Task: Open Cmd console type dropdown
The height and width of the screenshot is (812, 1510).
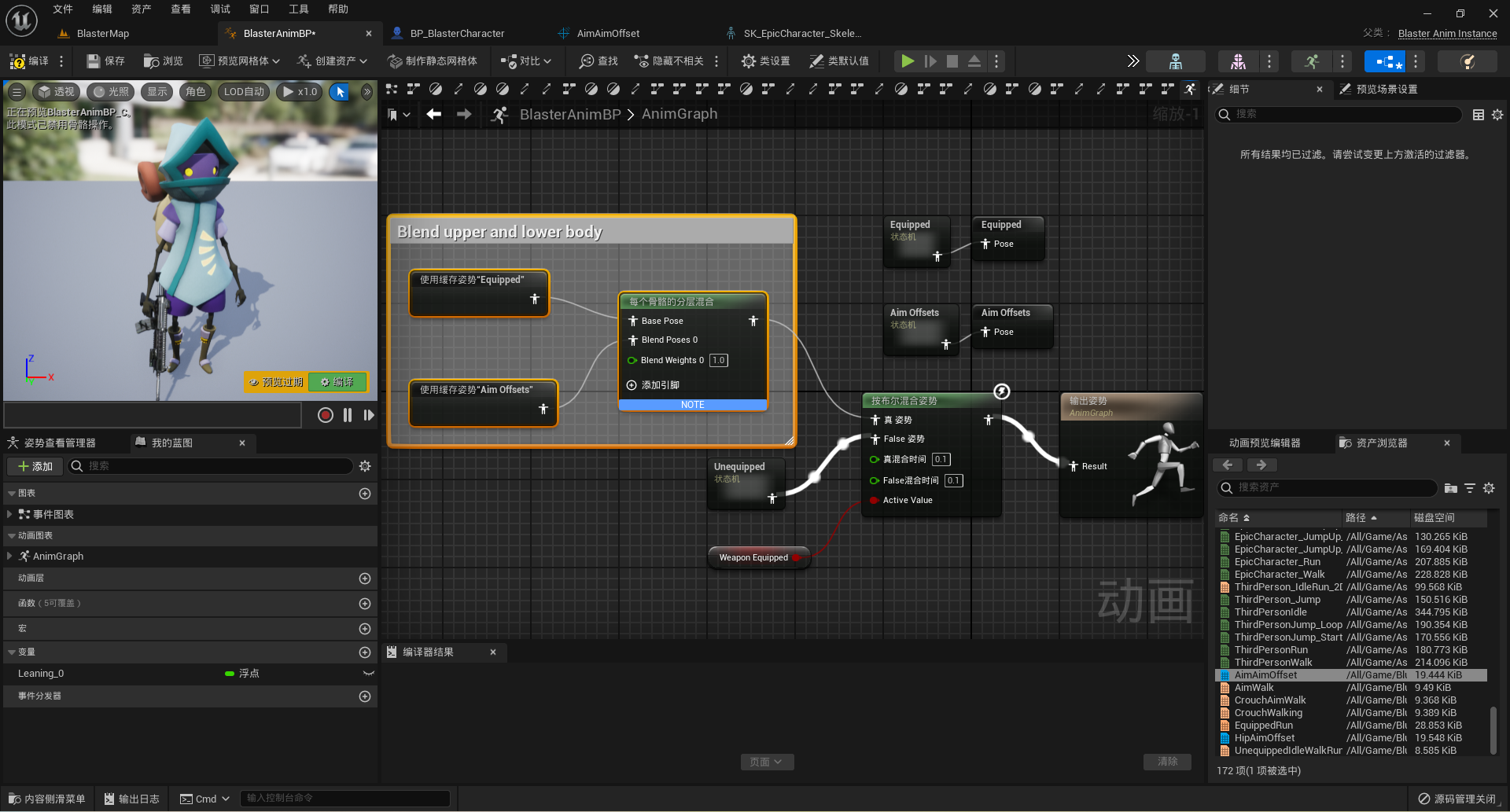Action: click(x=204, y=799)
